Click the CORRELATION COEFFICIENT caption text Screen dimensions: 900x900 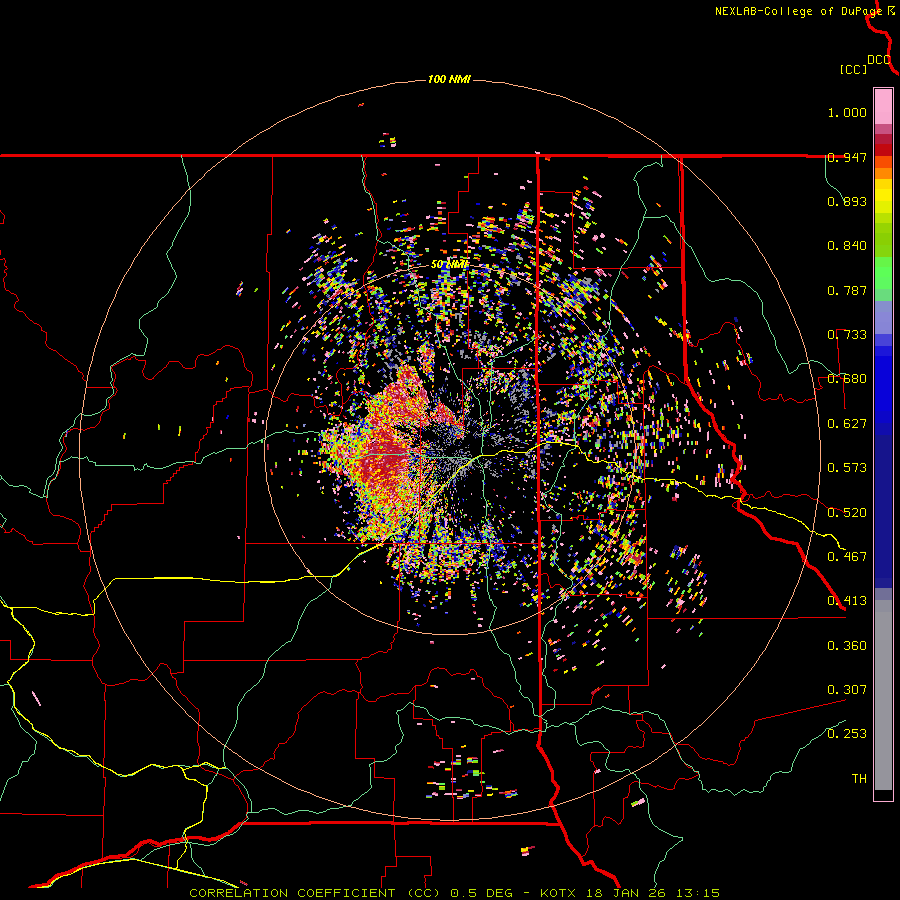point(292,893)
